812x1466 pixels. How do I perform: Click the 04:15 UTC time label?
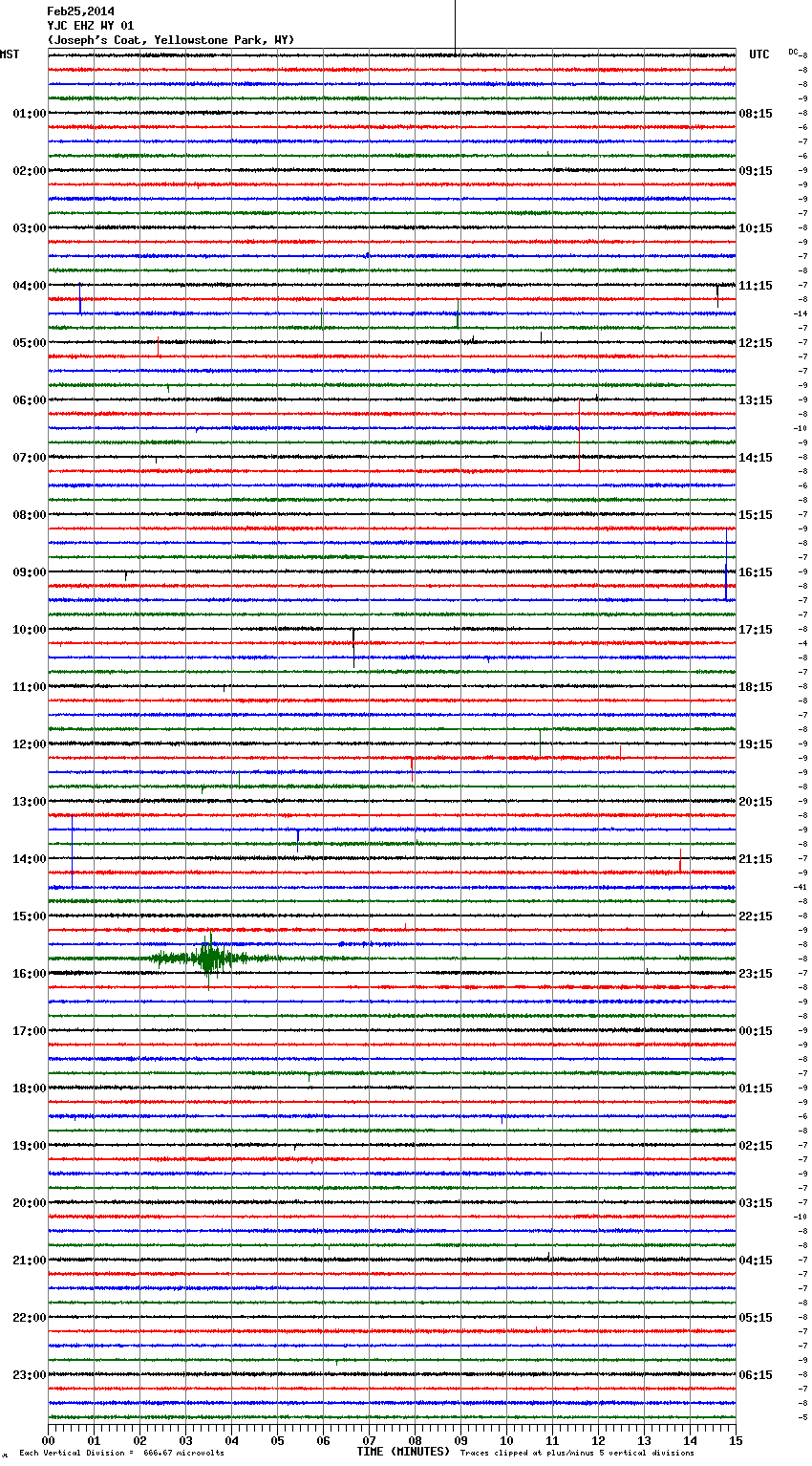tap(756, 1261)
